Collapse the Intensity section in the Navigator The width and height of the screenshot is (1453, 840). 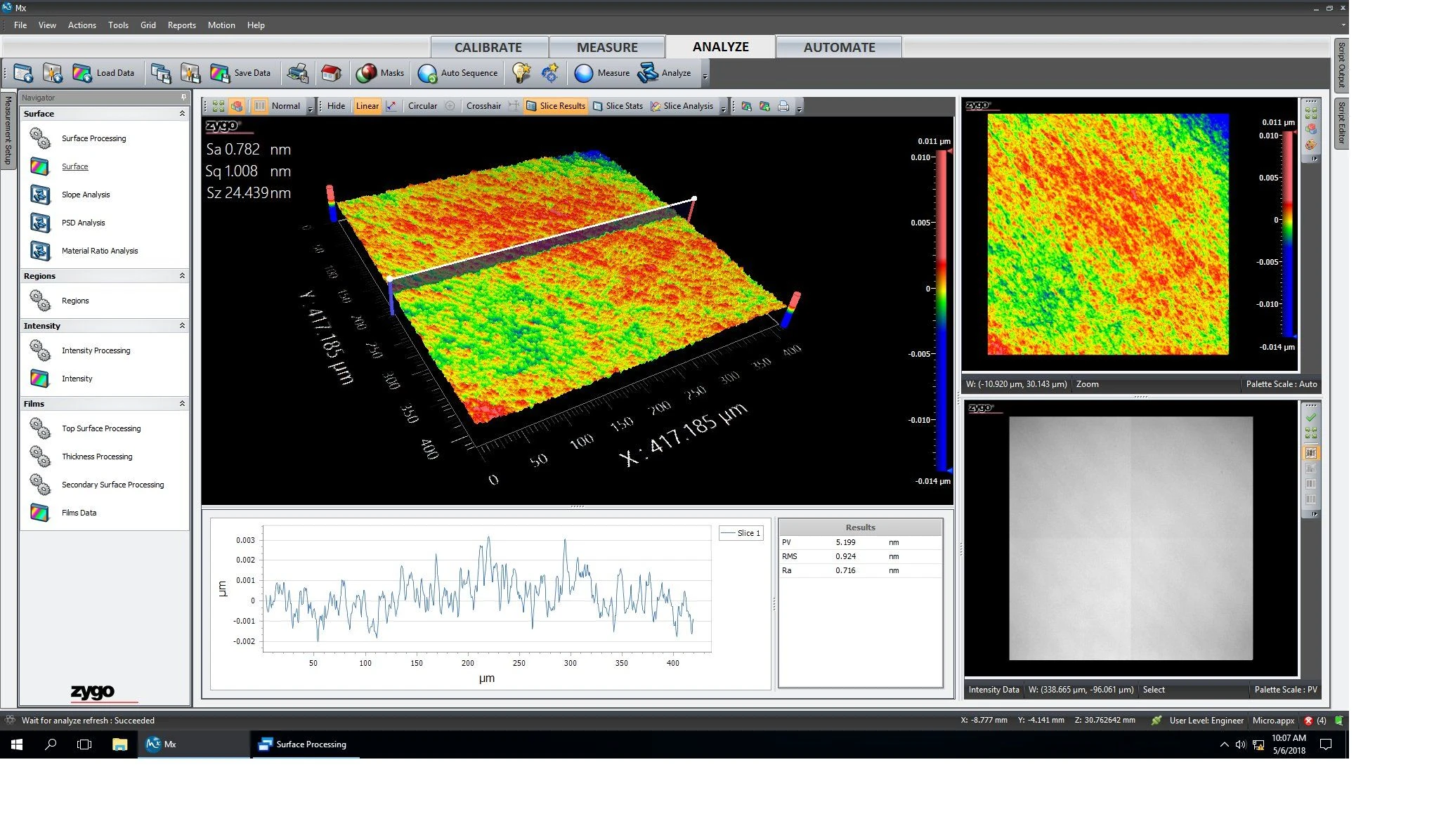(182, 326)
